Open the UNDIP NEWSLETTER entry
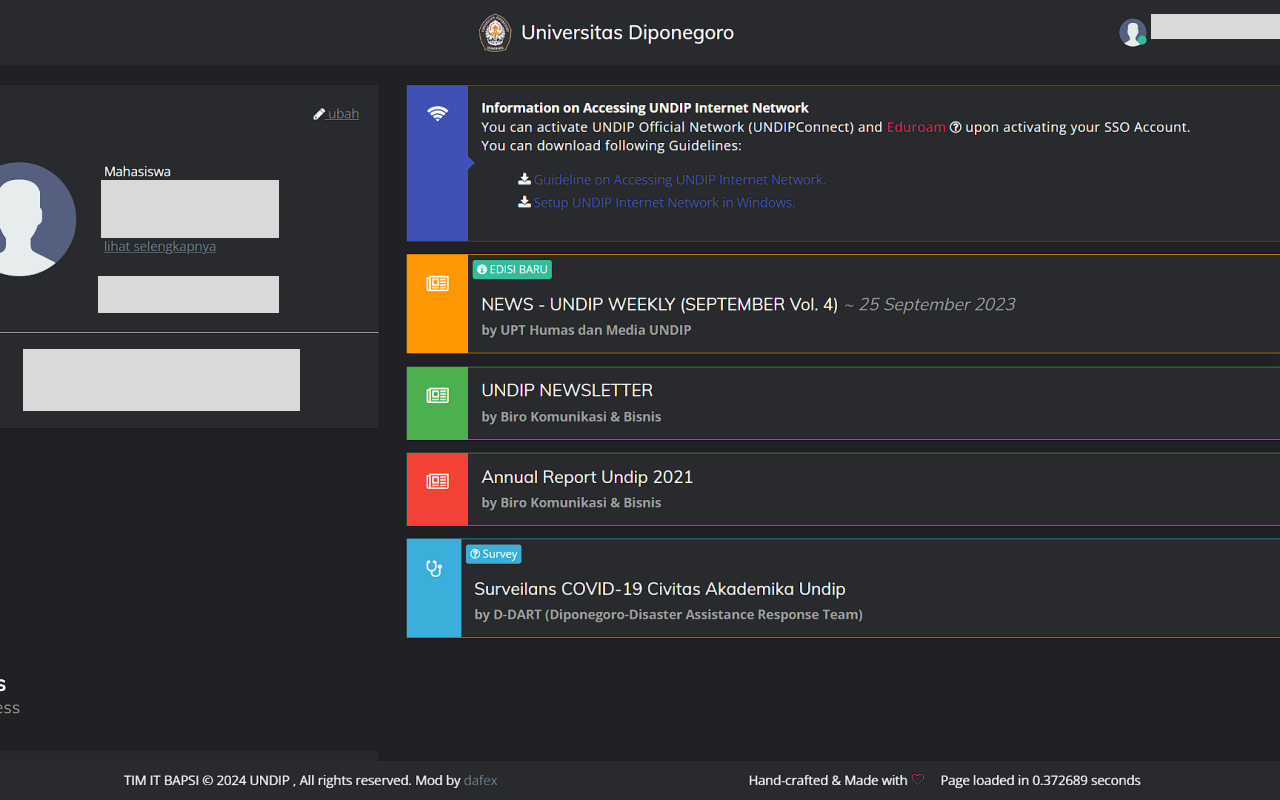Image resolution: width=1280 pixels, height=800 pixels. pos(567,390)
